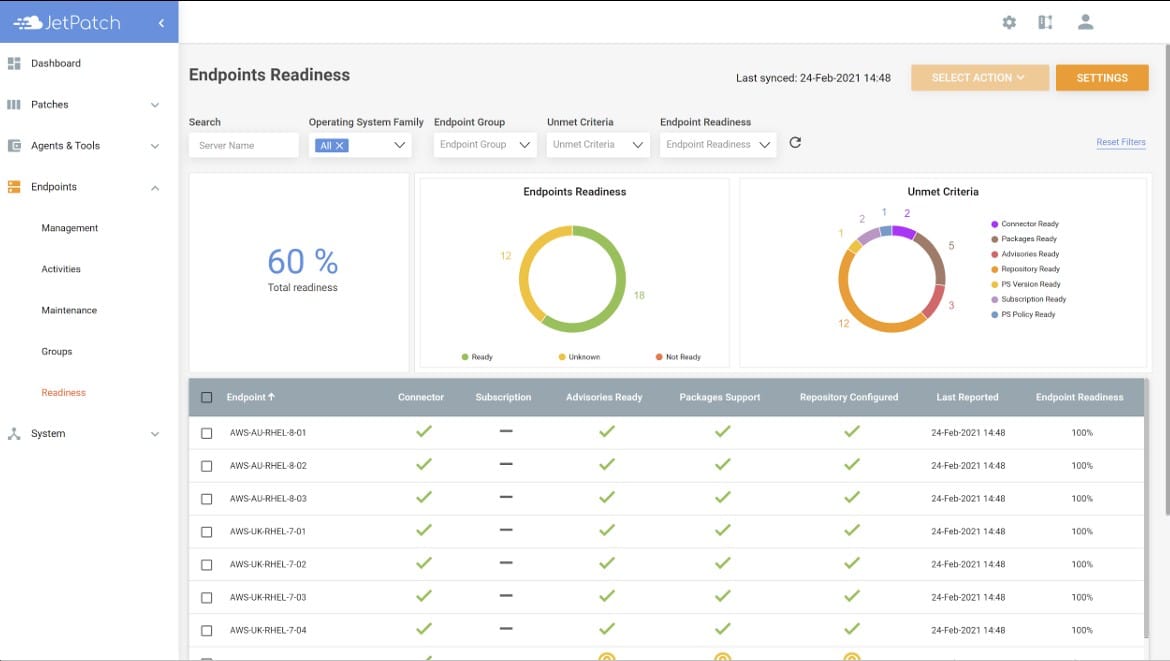1170x661 pixels.
Task: Expand the System menu chevron
Action: [155, 434]
